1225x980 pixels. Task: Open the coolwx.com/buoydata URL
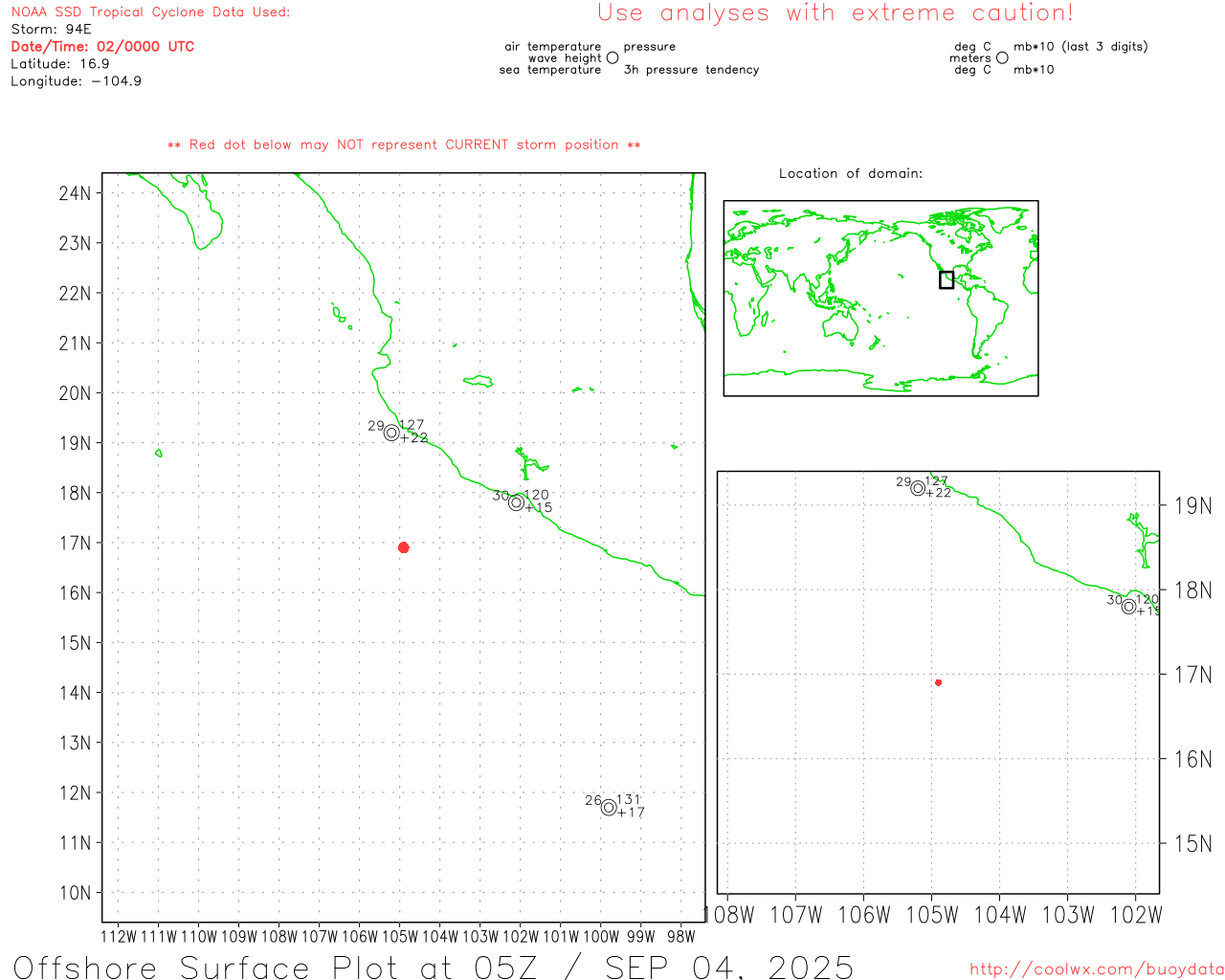pyautogui.click(x=1097, y=969)
